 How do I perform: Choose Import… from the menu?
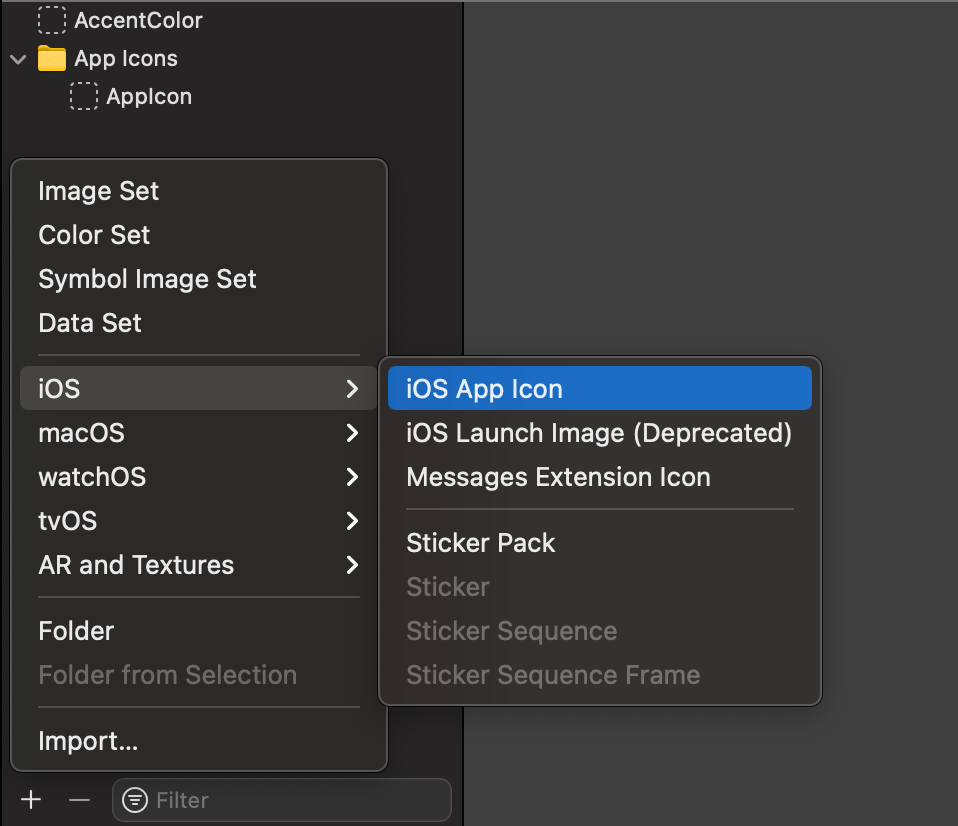point(199,741)
